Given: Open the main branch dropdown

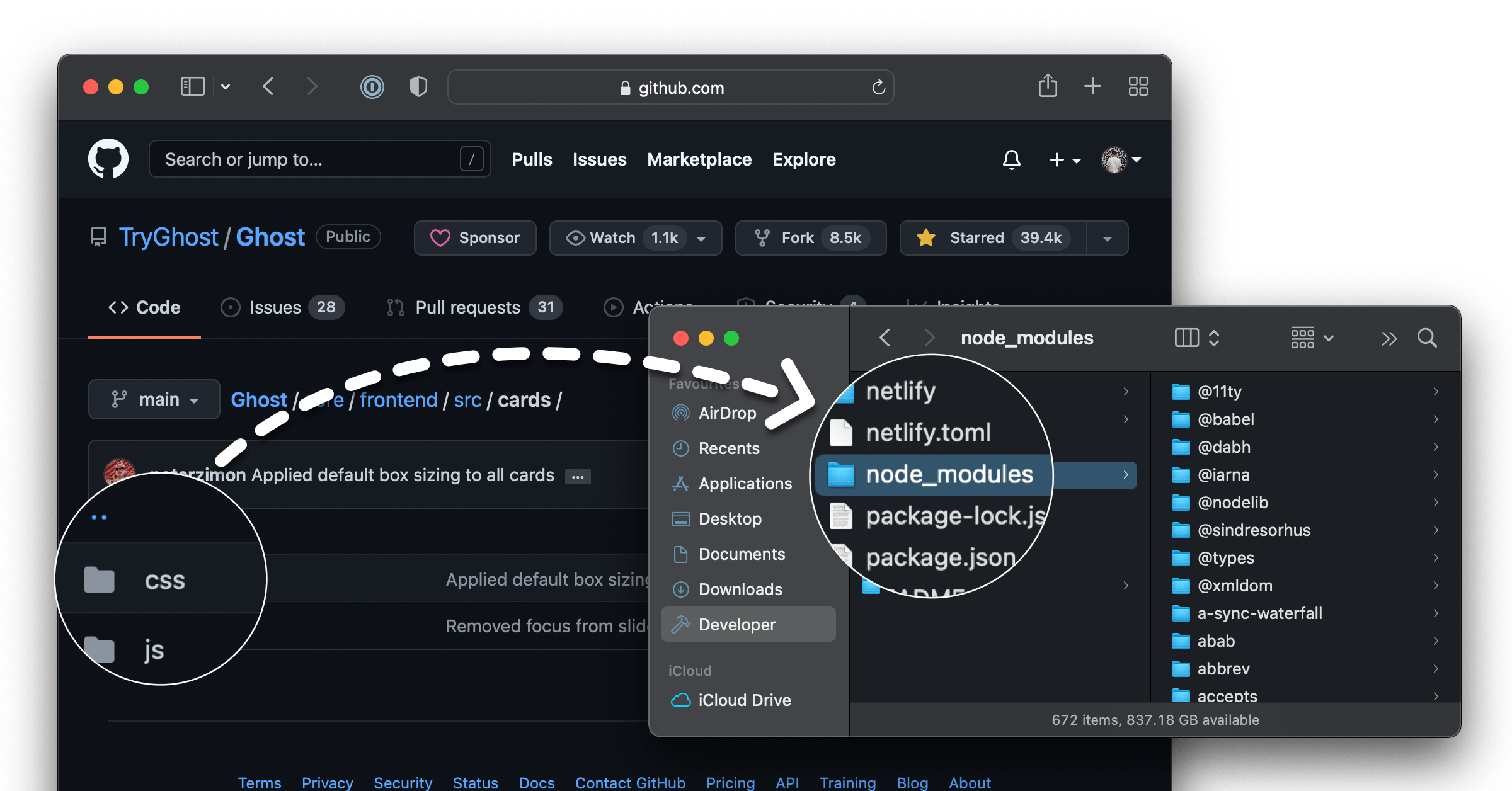Looking at the screenshot, I should coord(154,399).
